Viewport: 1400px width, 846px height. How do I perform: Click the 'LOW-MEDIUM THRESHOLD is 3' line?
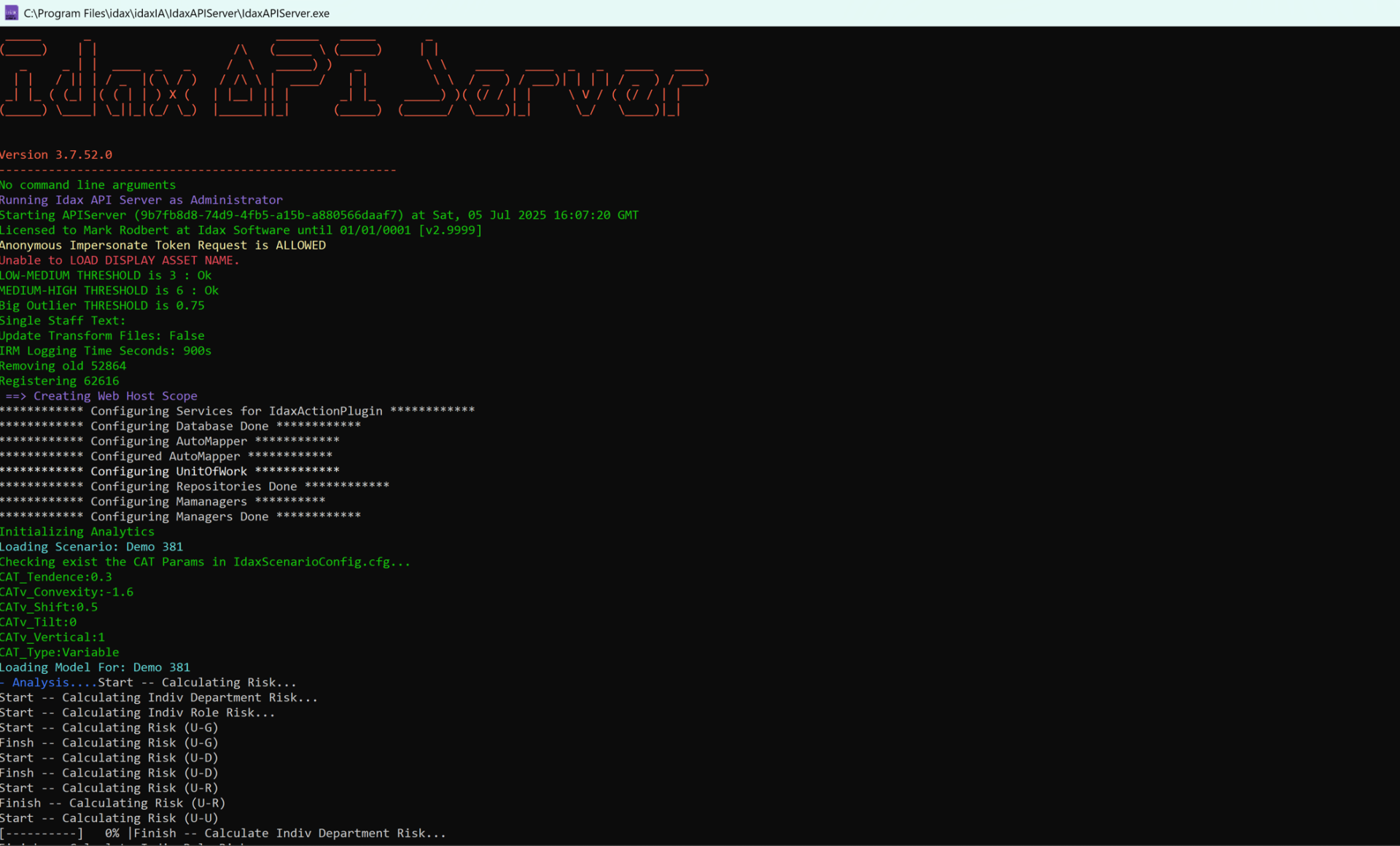click(x=106, y=276)
